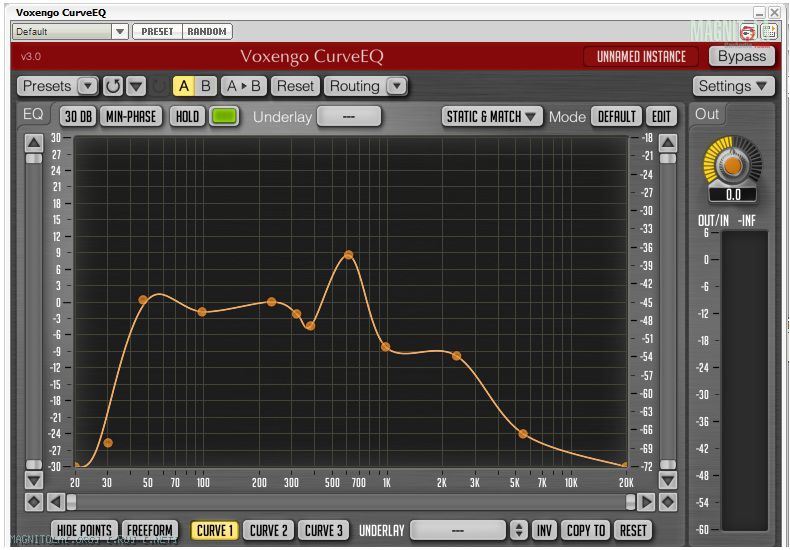Open the undo history dropdown arrow
The height and width of the screenshot is (550, 790).
click(136, 86)
